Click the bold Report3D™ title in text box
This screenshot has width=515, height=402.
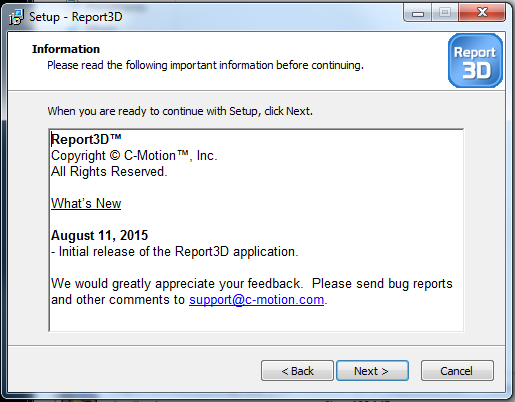click(x=86, y=139)
